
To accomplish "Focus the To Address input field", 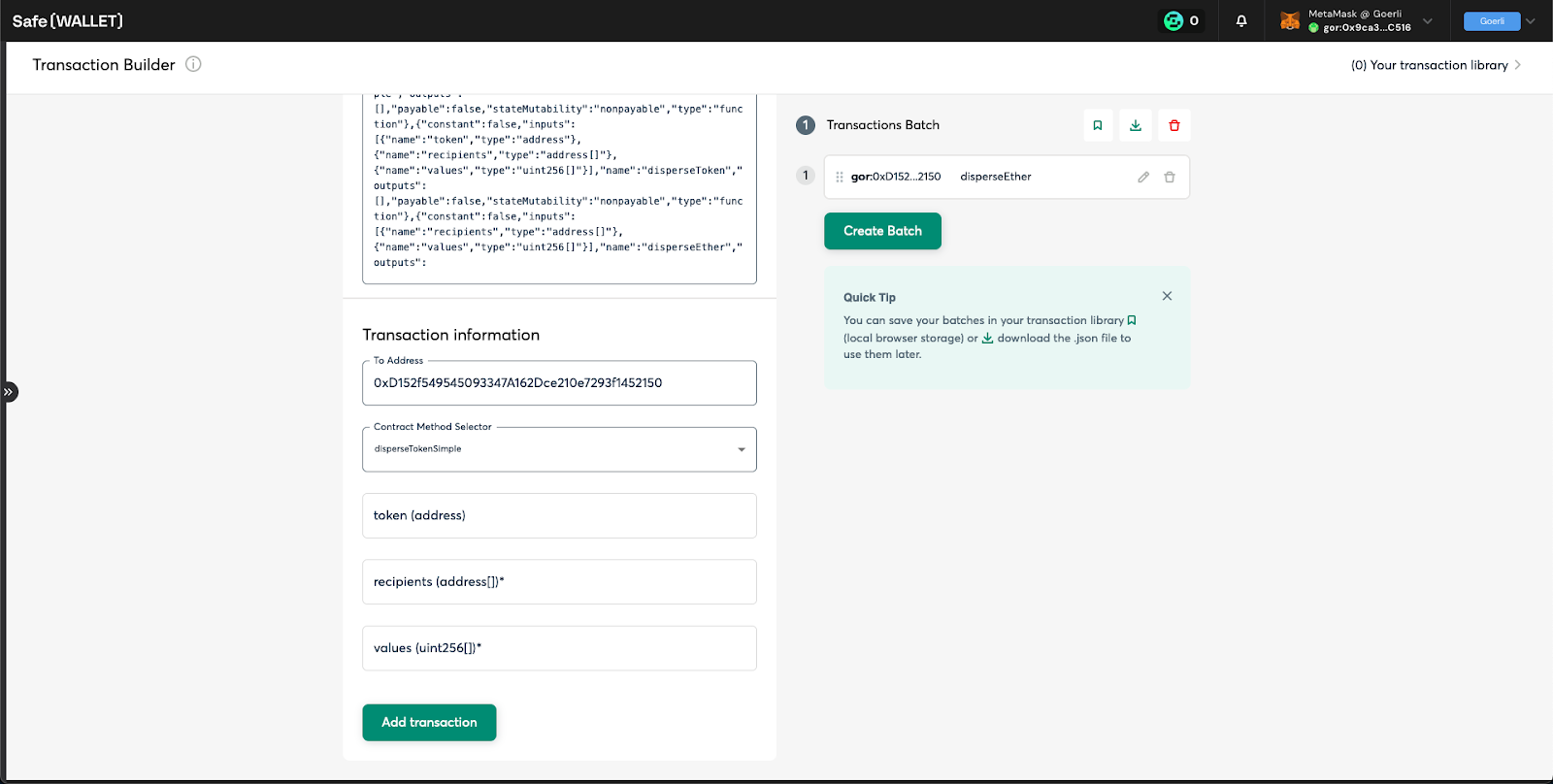I will (559, 382).
